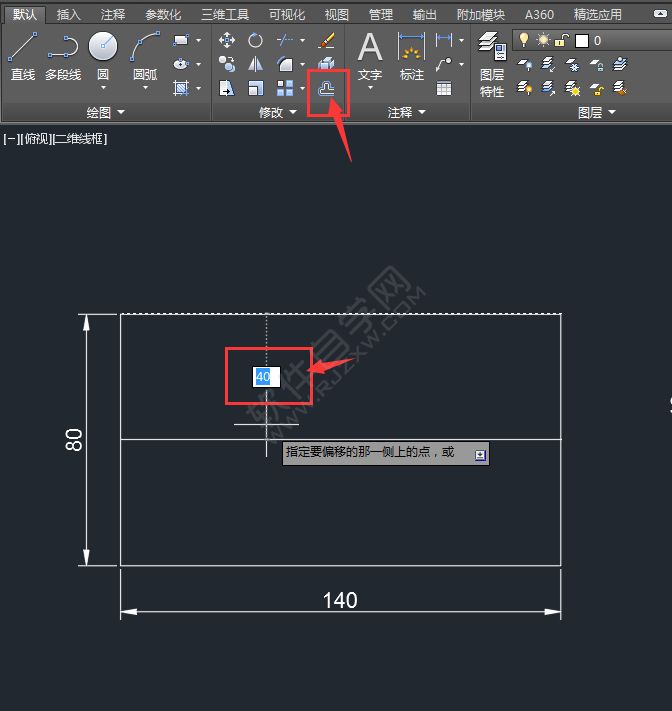Click the Layer Unlock tool
This screenshot has width=672, height=711.
point(596,88)
